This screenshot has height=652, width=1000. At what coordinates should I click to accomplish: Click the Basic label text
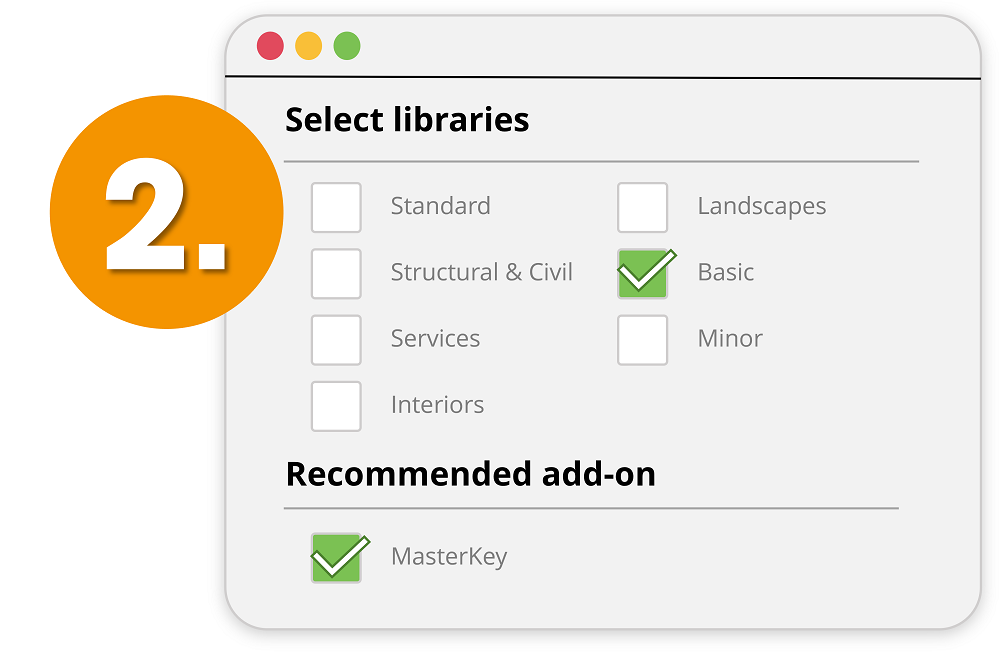725,272
